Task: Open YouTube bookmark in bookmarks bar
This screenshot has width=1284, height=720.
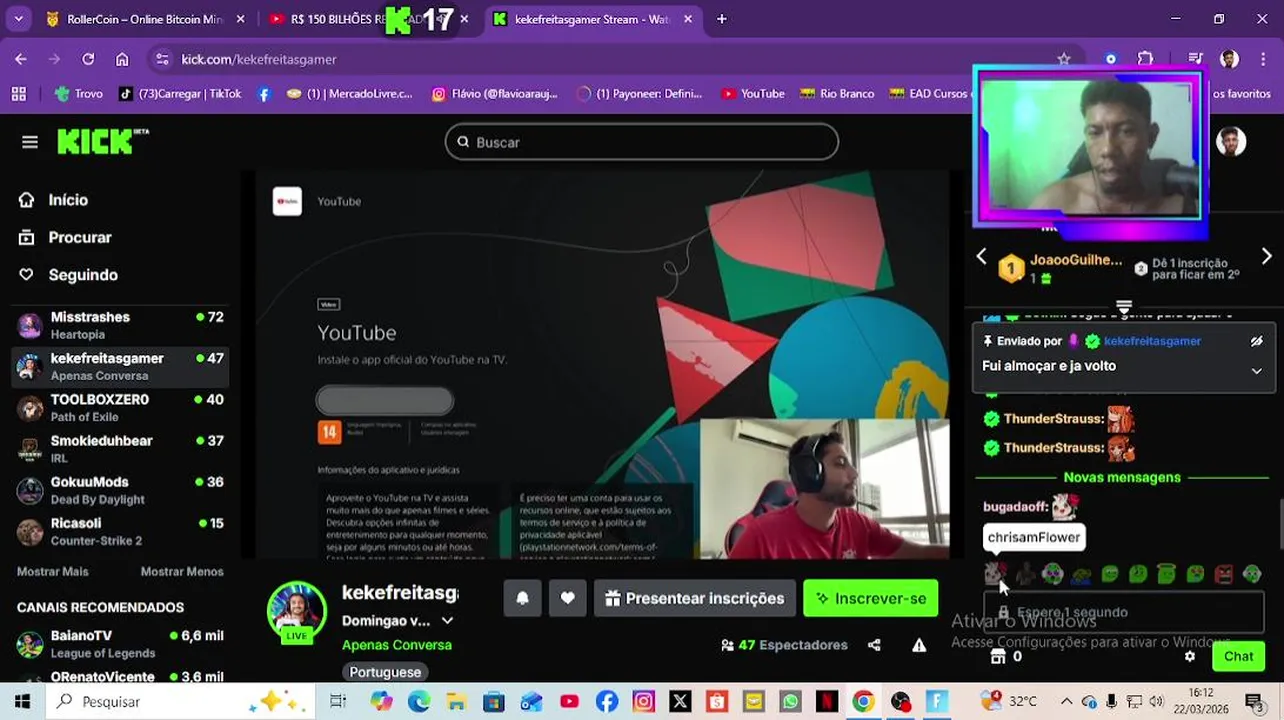Action: coord(753,94)
